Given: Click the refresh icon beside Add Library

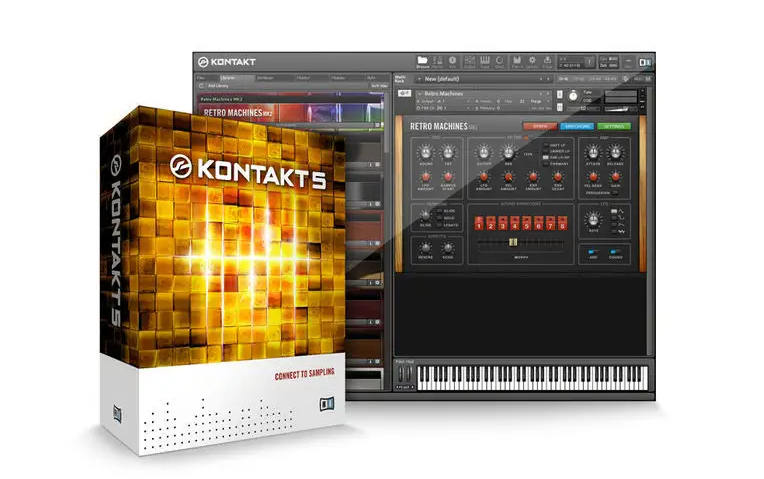Looking at the screenshot, I should [x=201, y=86].
